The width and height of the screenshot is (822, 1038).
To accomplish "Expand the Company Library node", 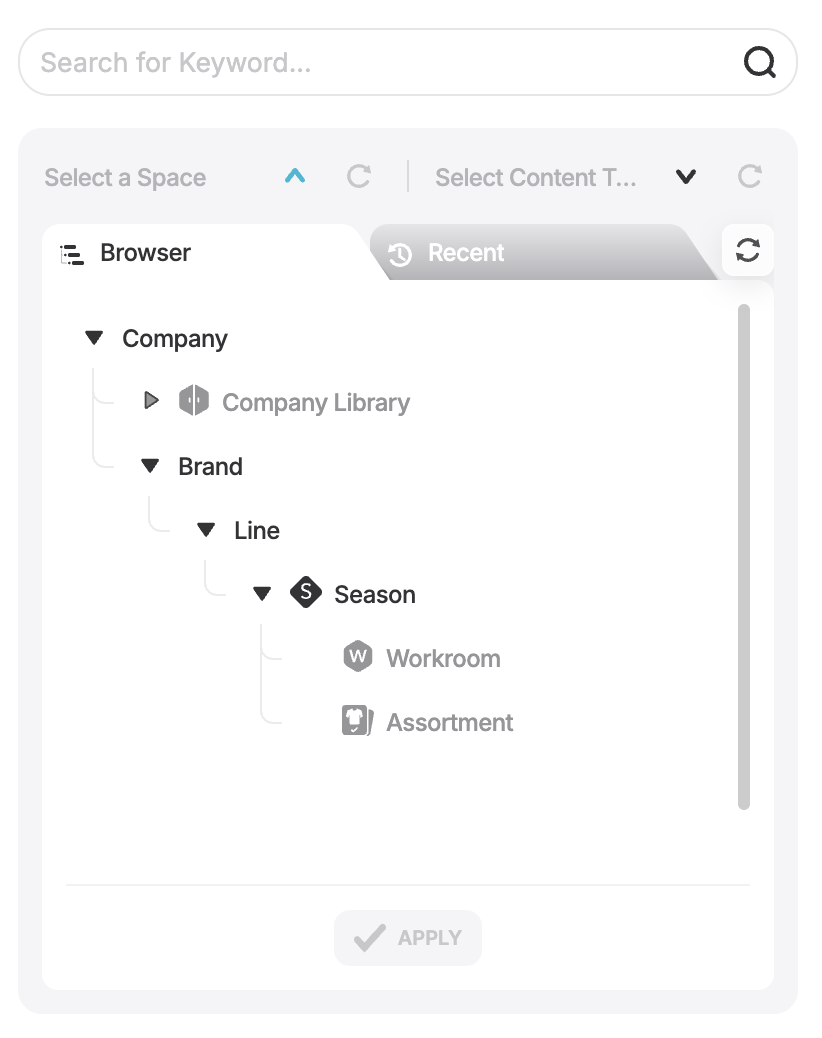I will (x=152, y=400).
